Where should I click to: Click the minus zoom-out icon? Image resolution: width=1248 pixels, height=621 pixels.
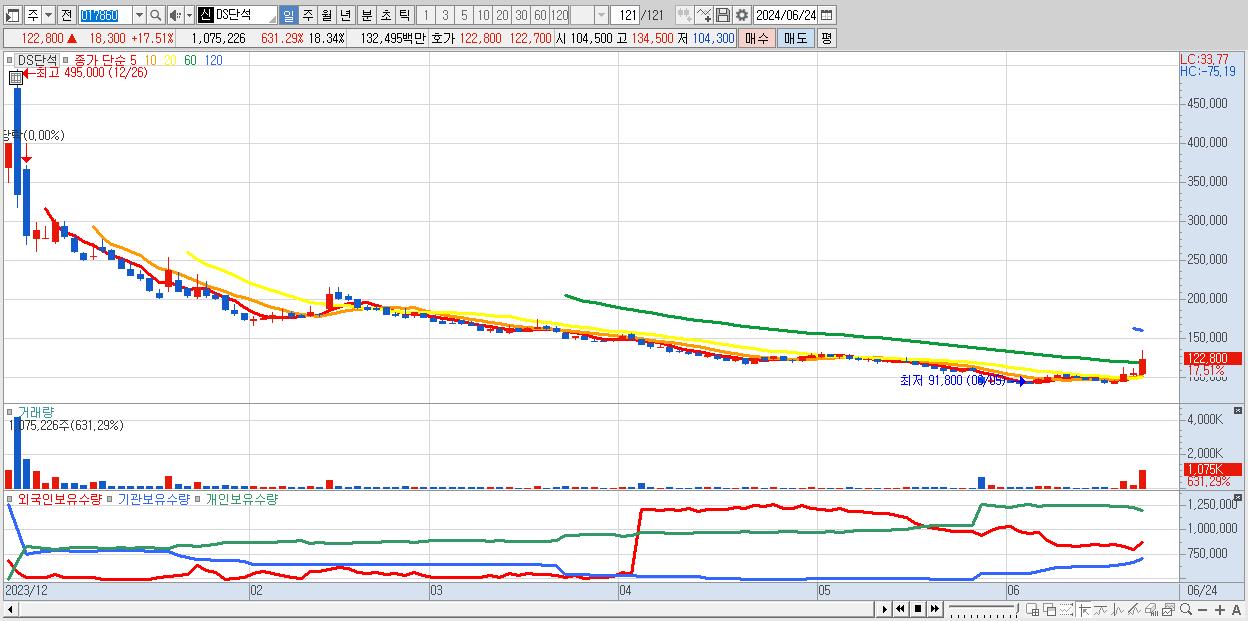[x=1203, y=610]
